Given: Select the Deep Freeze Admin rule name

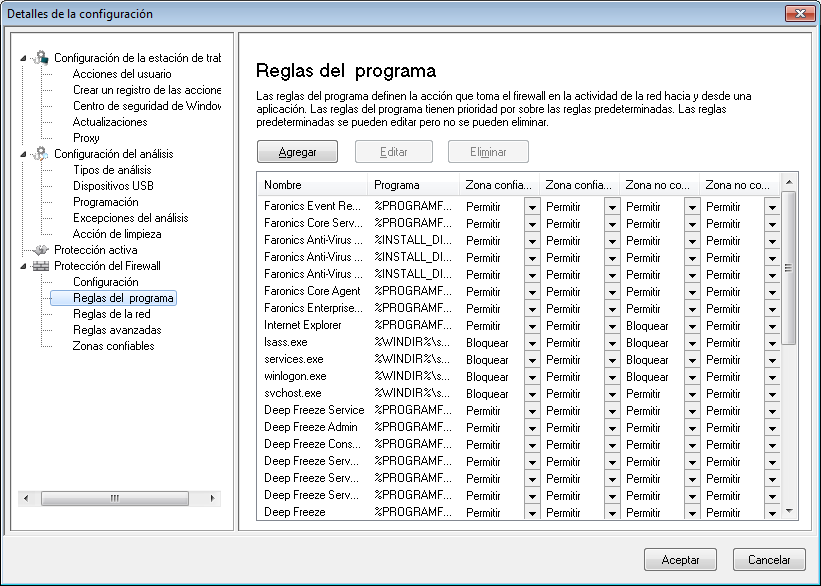Looking at the screenshot, I should pyautogui.click(x=310, y=427).
